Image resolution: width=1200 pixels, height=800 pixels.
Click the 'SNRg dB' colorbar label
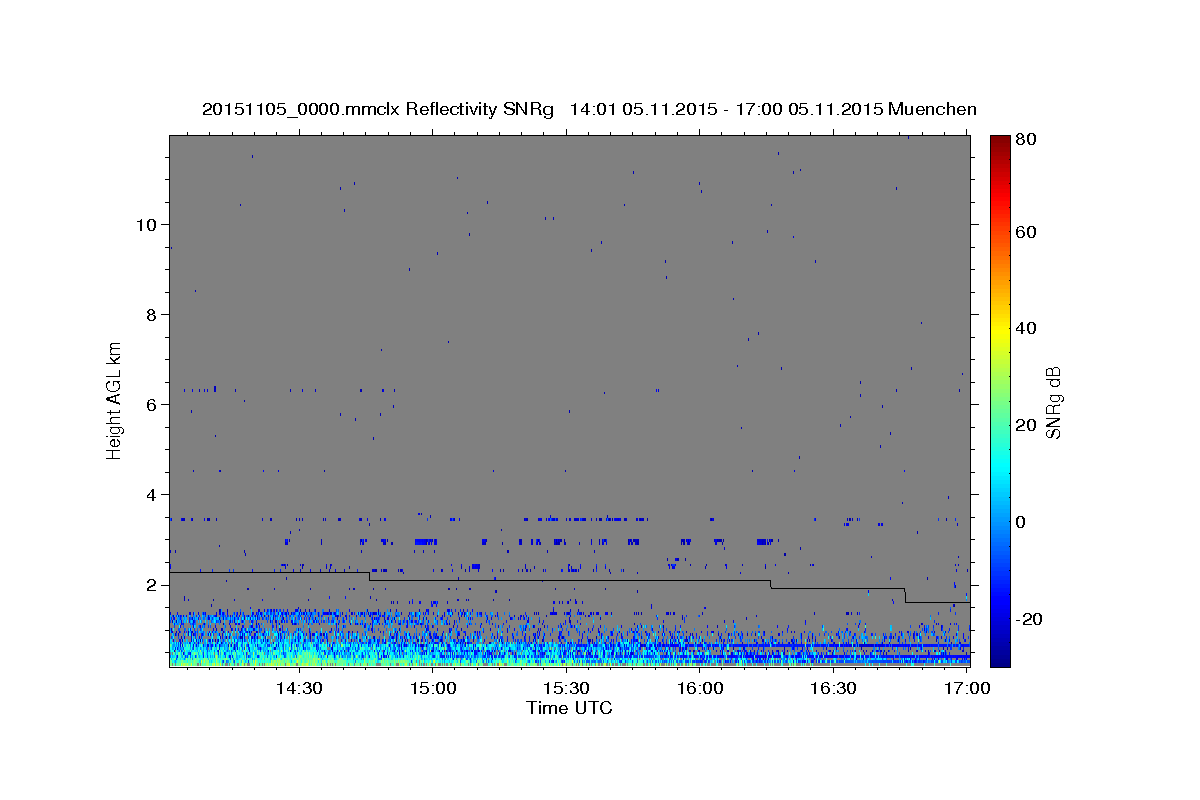(x=1052, y=402)
